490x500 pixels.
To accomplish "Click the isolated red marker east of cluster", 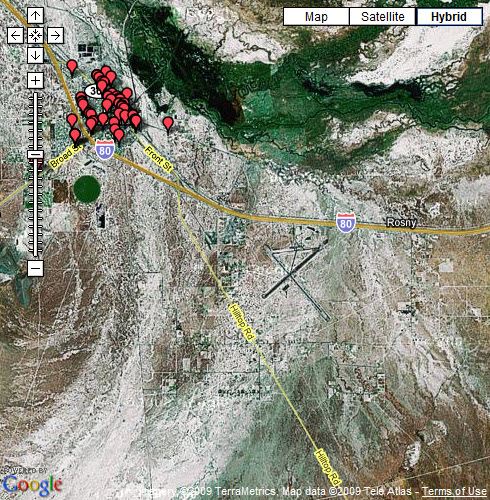I will (168, 124).
